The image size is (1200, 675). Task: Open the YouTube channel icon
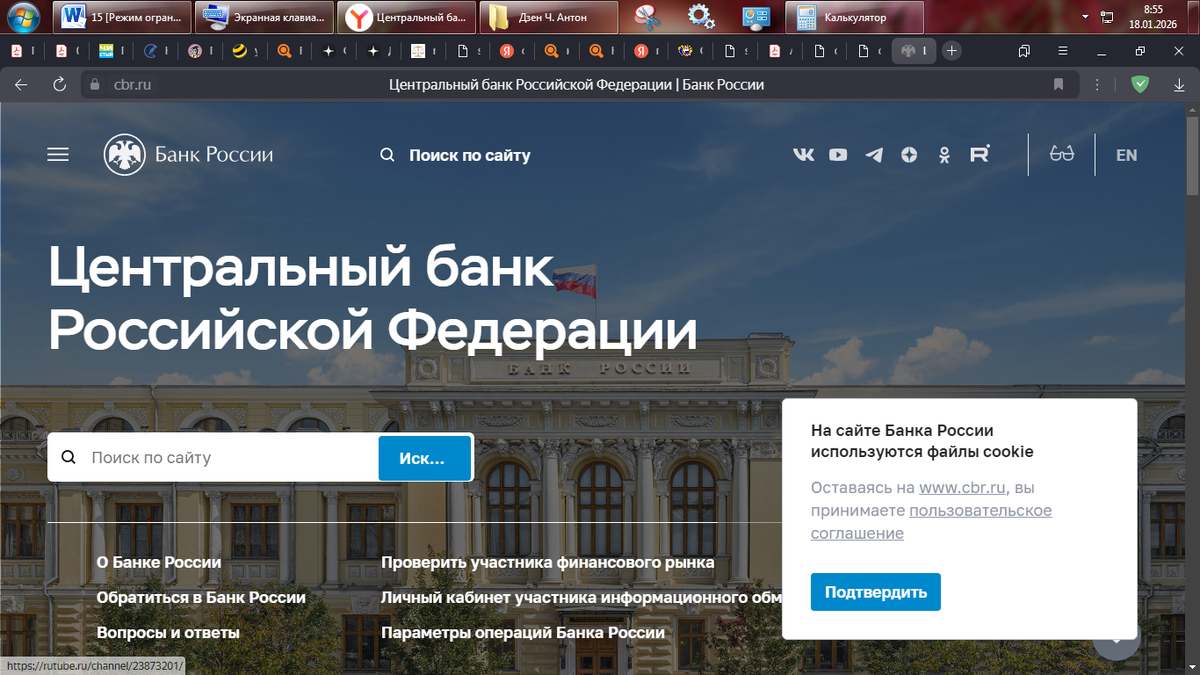(838, 155)
